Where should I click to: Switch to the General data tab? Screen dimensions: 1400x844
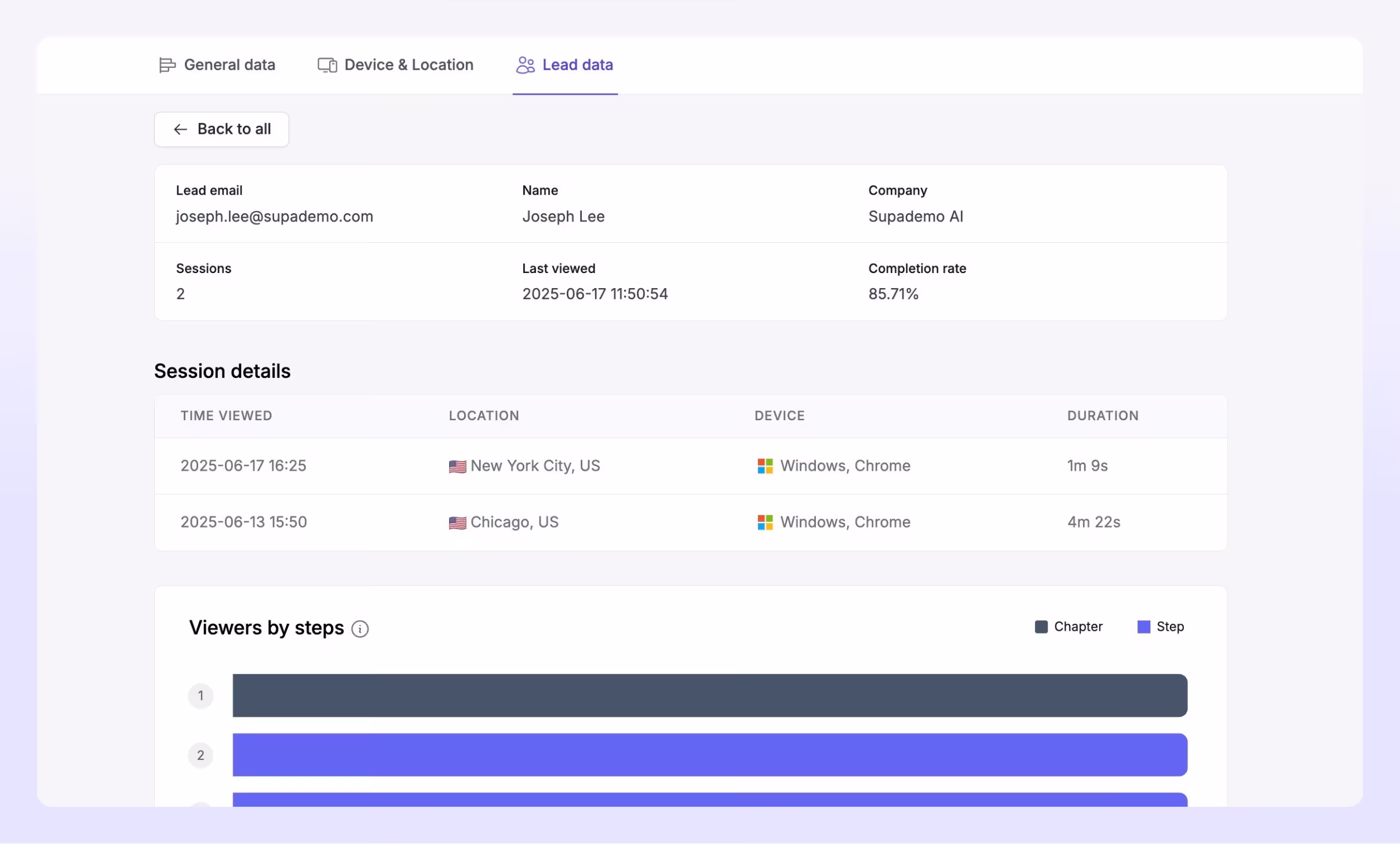[x=229, y=65]
